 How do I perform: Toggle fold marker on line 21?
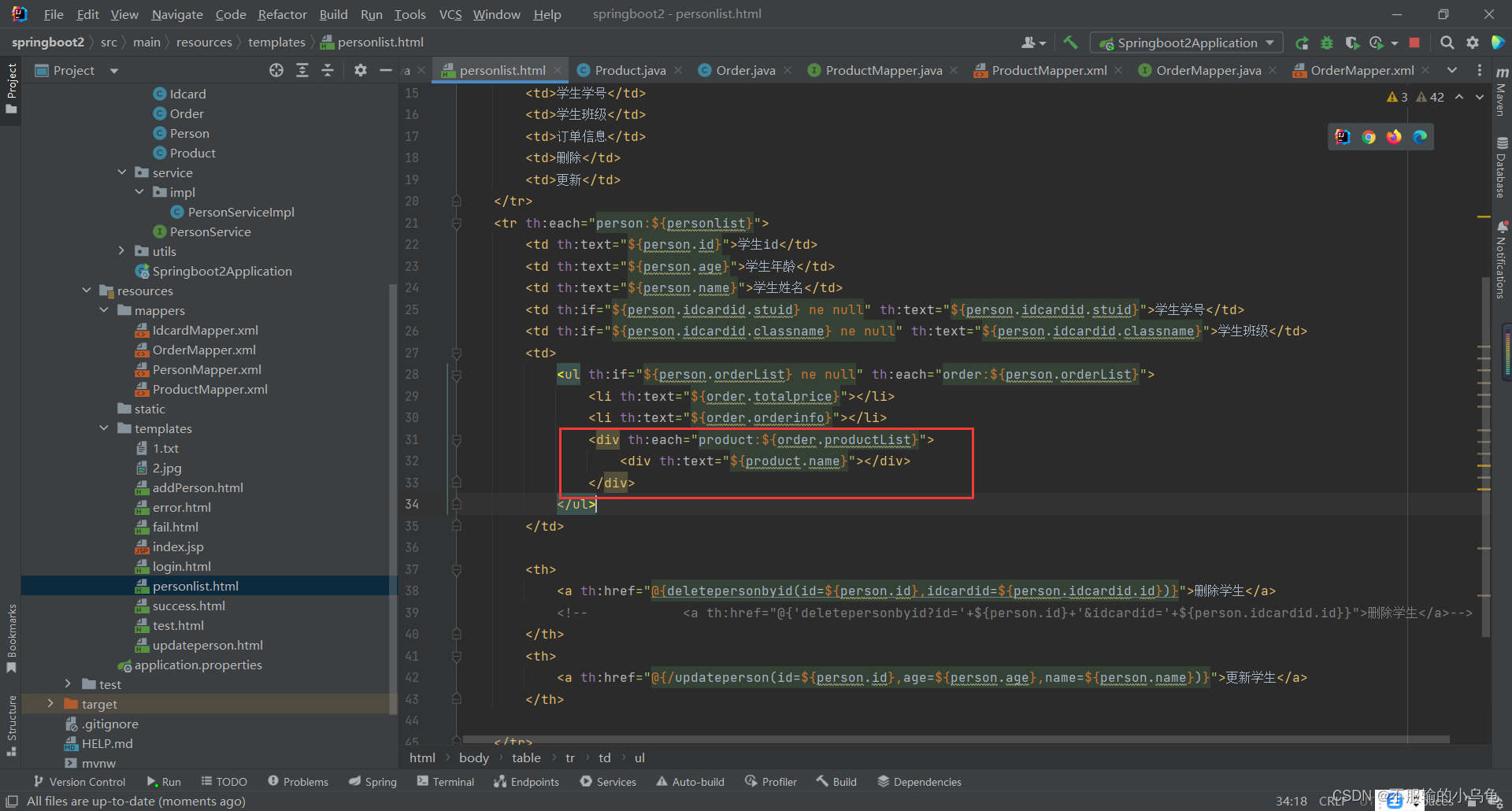[x=457, y=224]
